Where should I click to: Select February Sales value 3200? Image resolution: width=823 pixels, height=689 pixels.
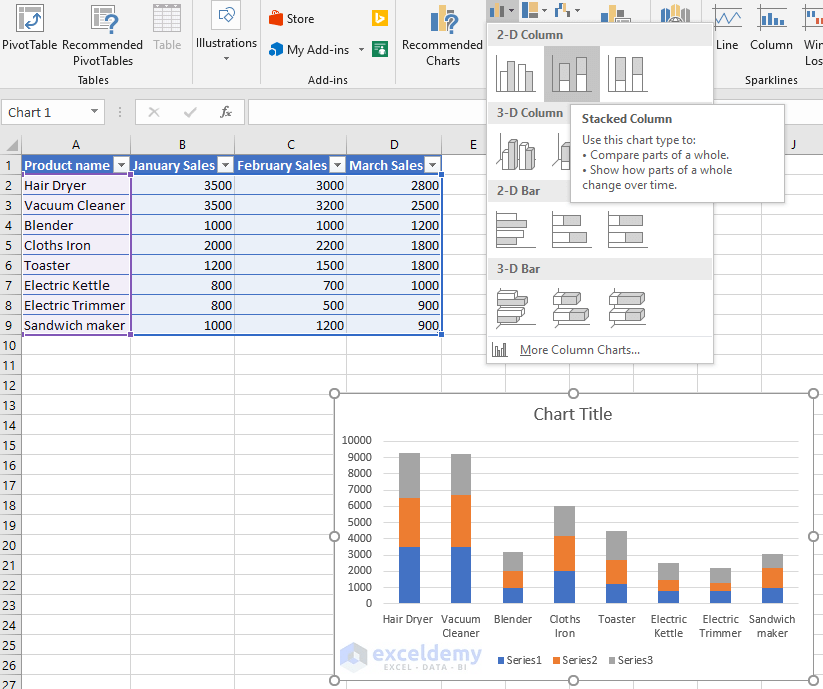coord(291,205)
